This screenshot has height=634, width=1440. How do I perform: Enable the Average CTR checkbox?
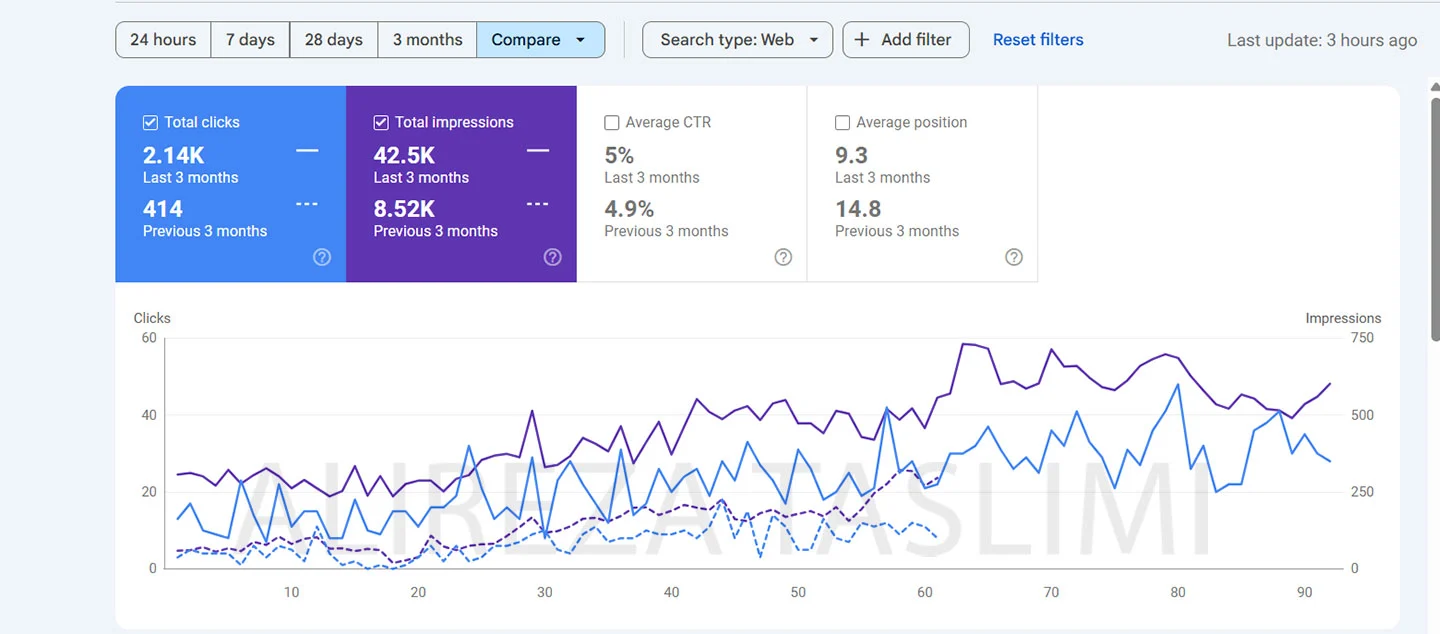tap(612, 122)
